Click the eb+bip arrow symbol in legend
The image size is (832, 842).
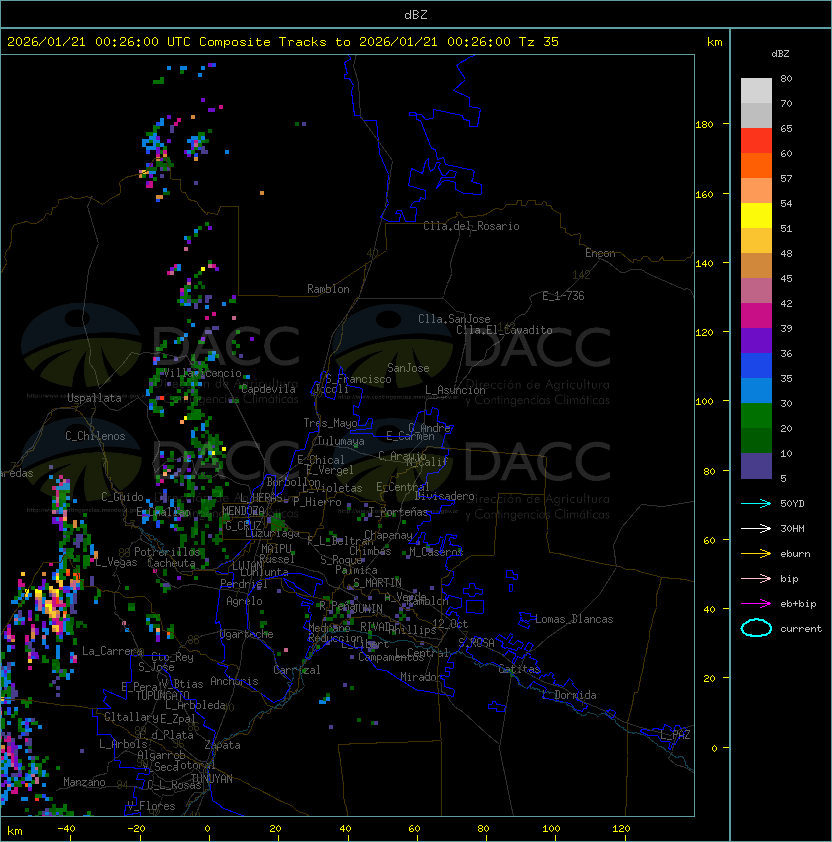pyautogui.click(x=756, y=603)
